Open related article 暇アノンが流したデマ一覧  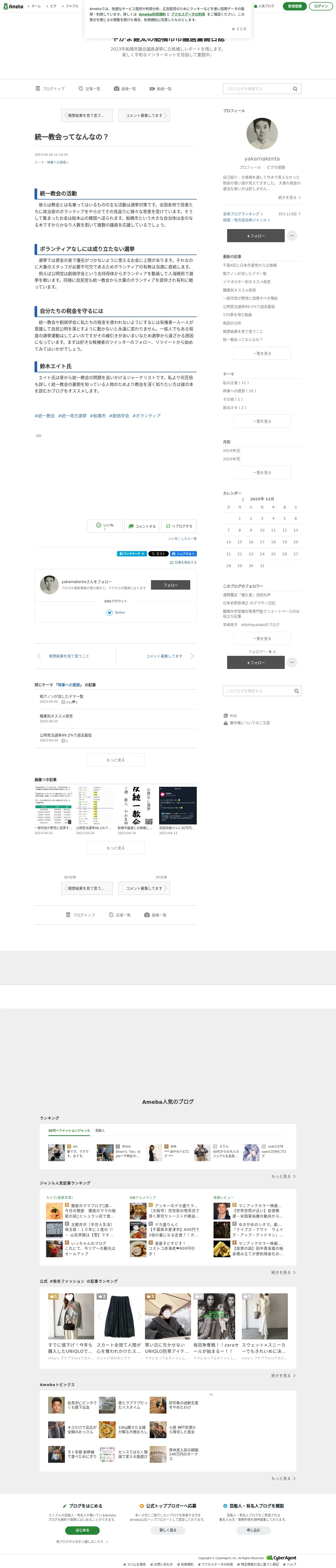pos(61,696)
